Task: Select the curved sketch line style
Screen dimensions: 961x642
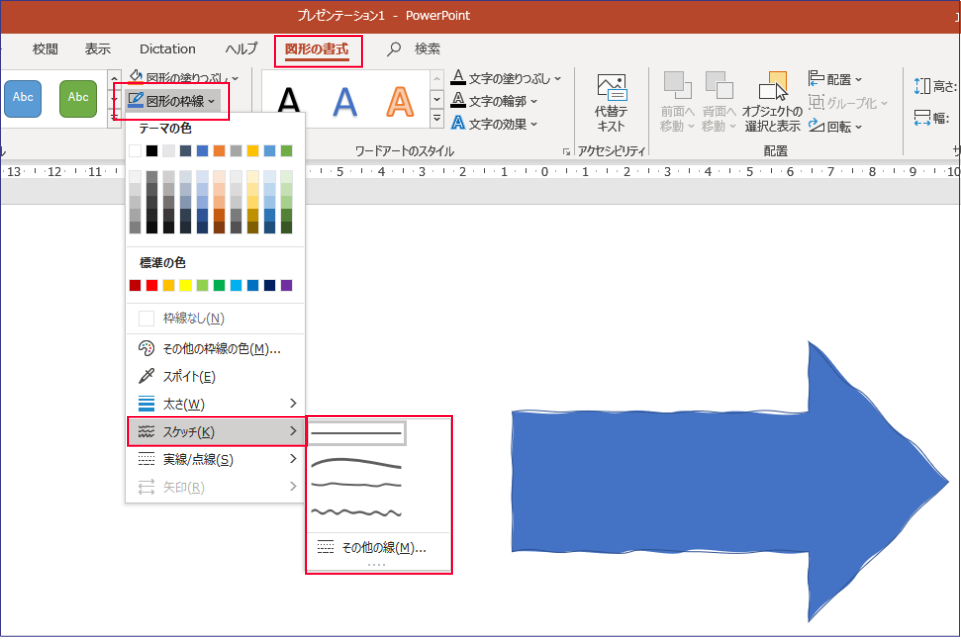Action: [357, 463]
